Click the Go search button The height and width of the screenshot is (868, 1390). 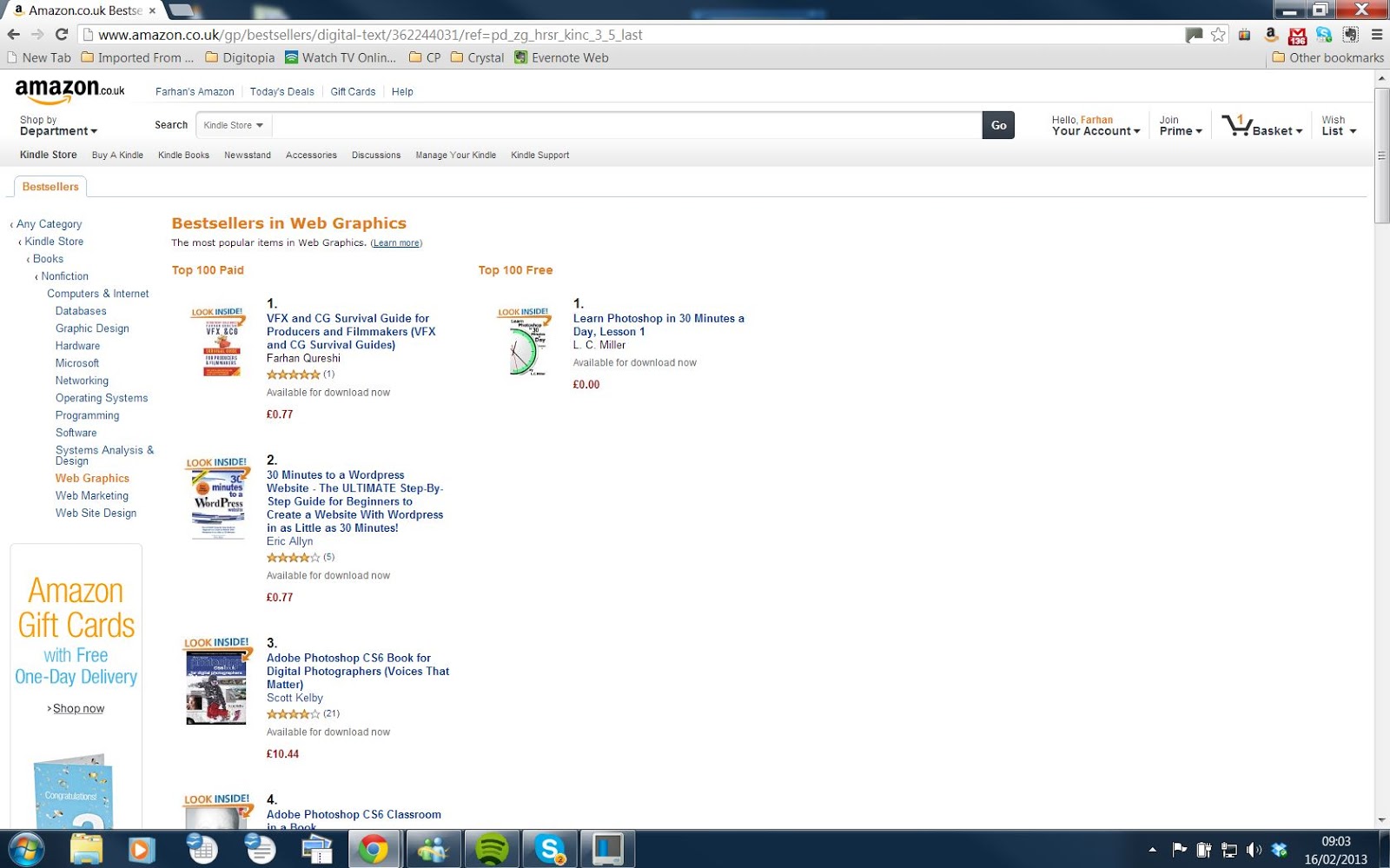pyautogui.click(x=998, y=125)
